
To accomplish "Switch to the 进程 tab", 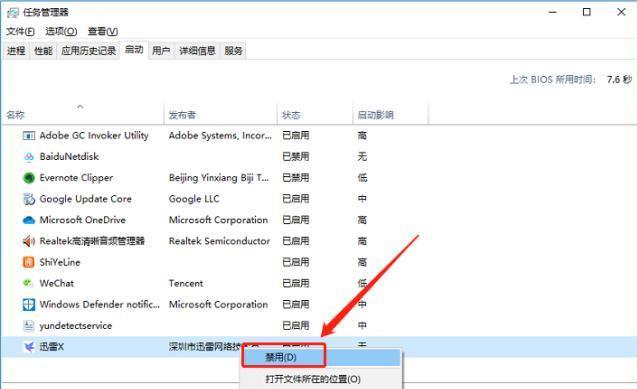I will tap(16, 51).
